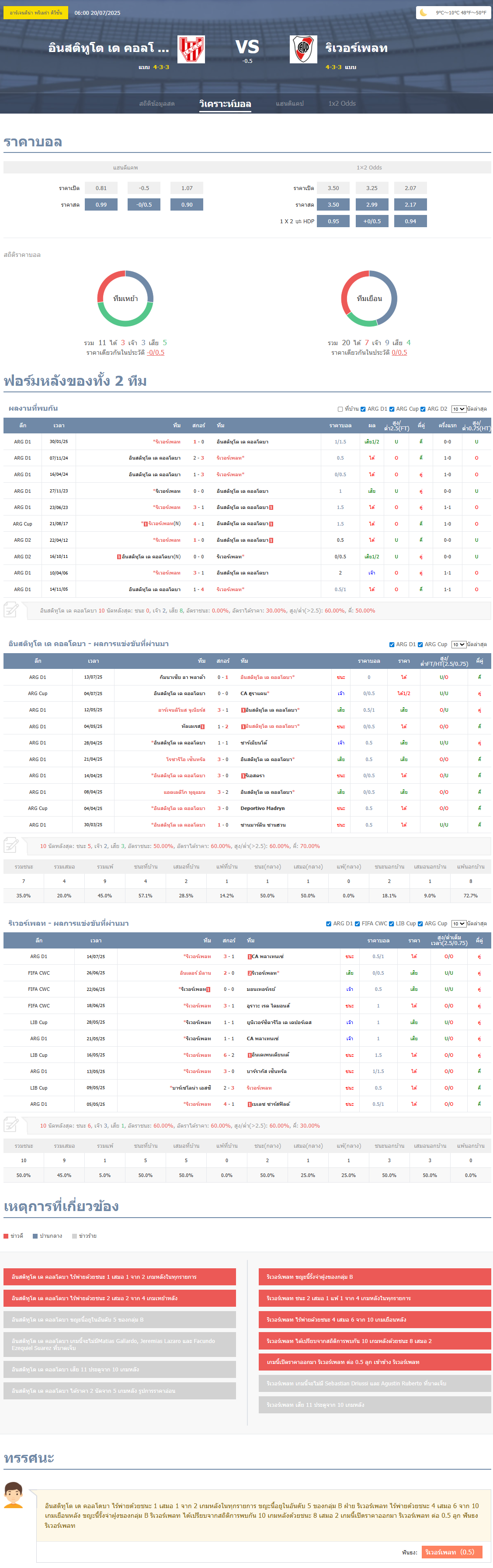Open the แฮนดิแคป tab
The image size is (493, 1568).
[x=290, y=104]
